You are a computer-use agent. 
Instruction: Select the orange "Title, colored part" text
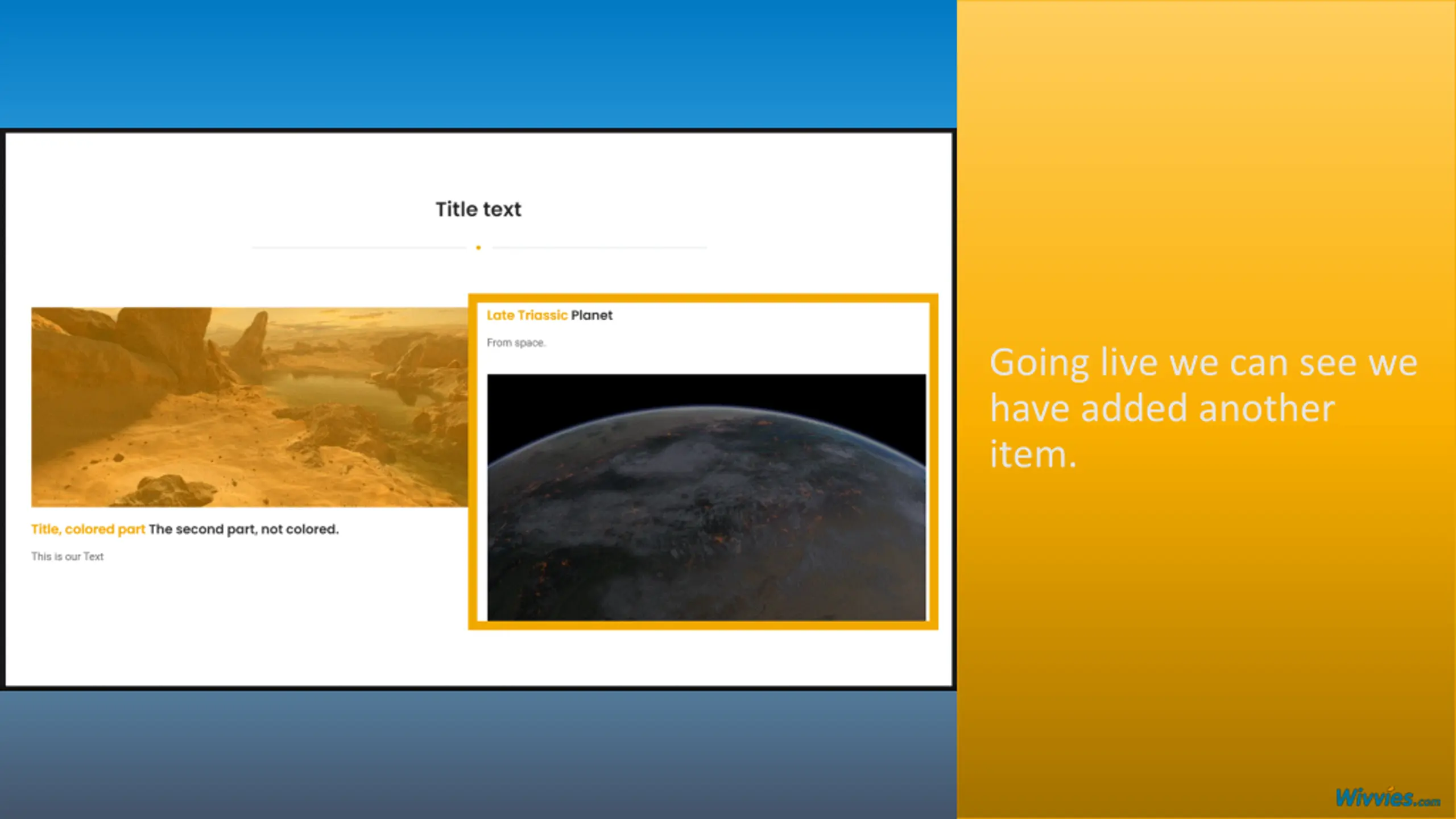click(88, 529)
